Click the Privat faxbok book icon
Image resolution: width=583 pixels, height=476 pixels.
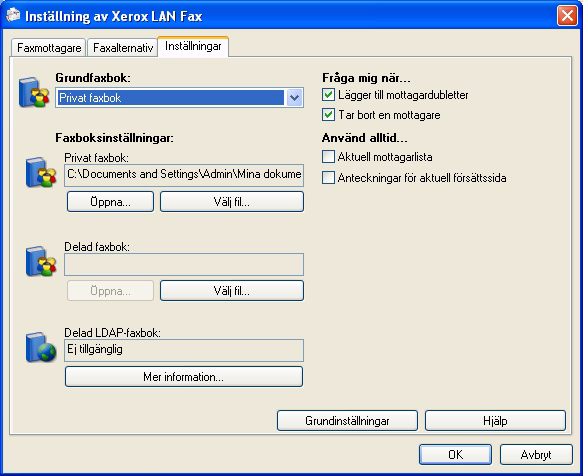pyautogui.click(x=41, y=173)
